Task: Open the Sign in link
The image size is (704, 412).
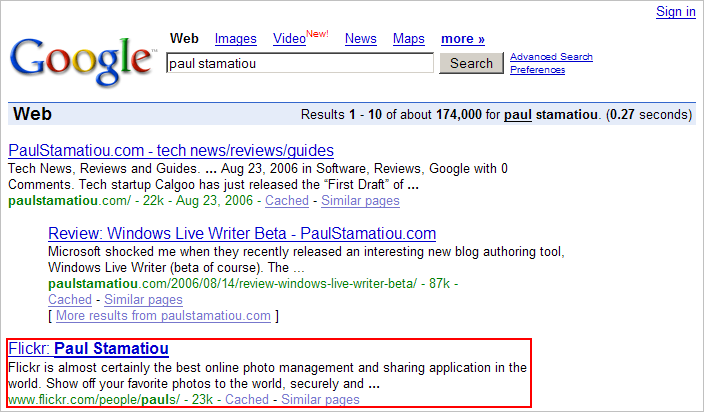Action: click(675, 12)
